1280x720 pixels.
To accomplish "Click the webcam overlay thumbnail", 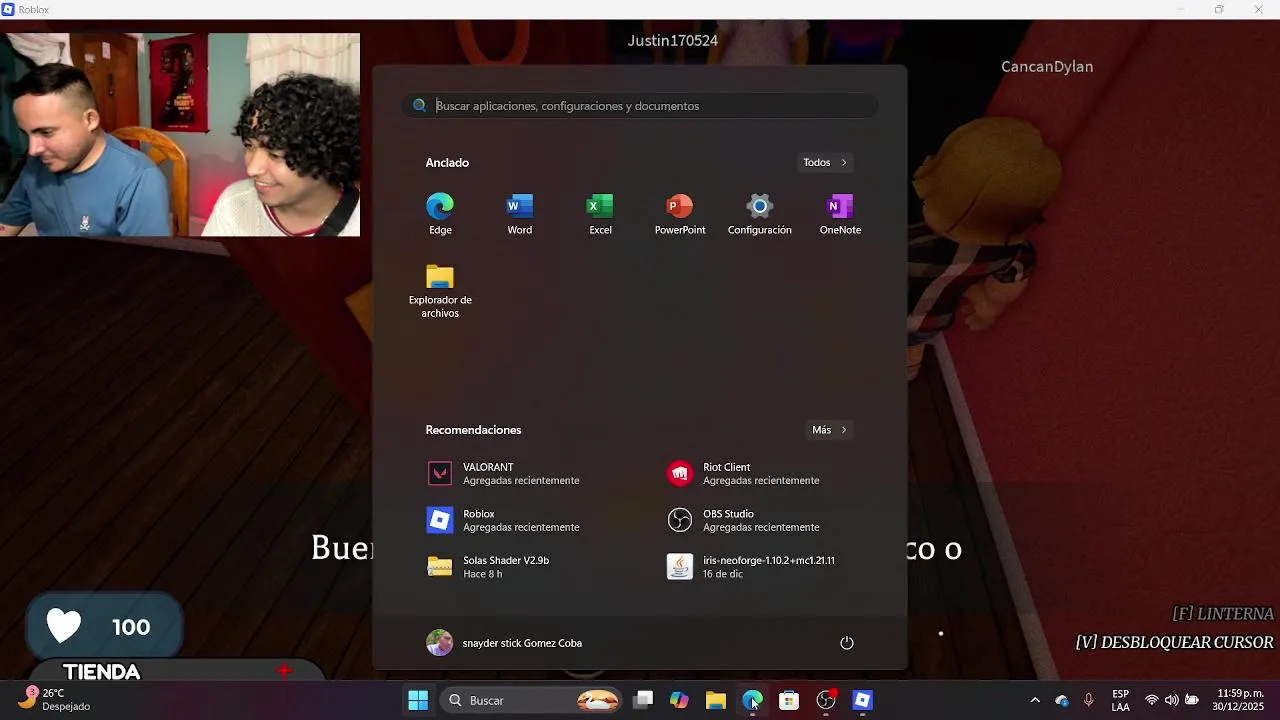I will [180, 135].
